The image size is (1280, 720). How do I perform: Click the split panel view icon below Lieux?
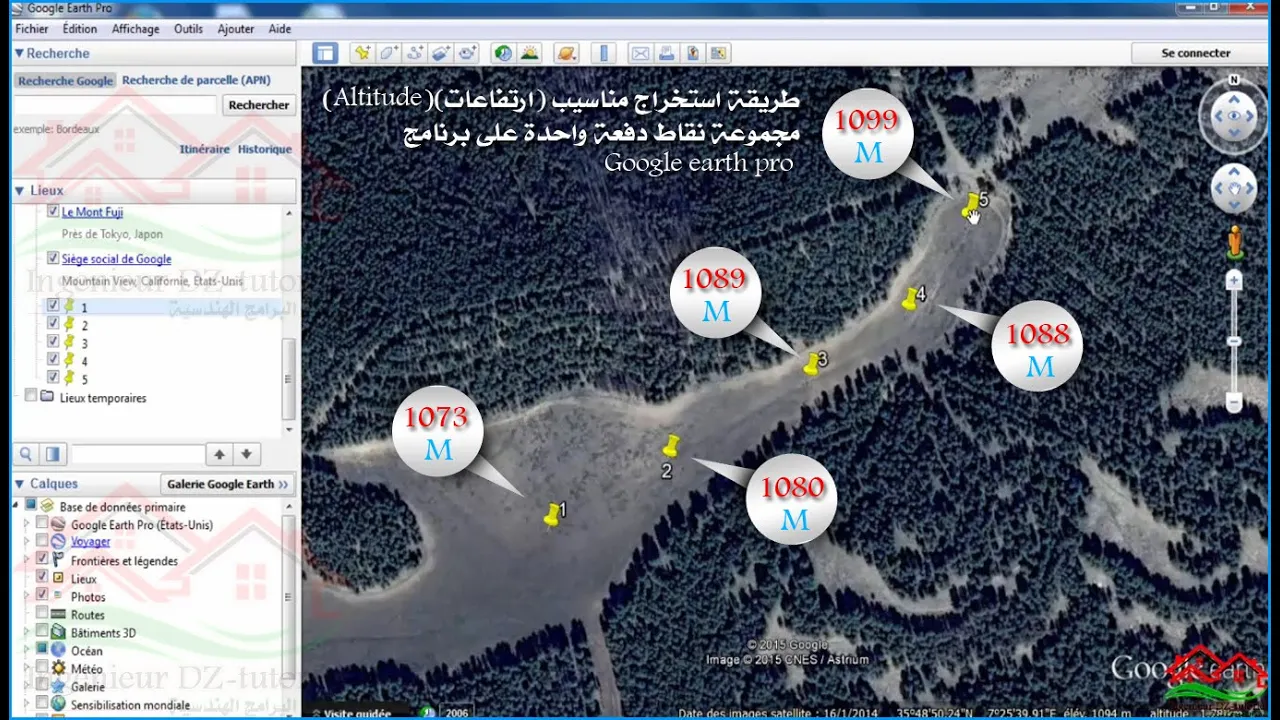coord(52,454)
